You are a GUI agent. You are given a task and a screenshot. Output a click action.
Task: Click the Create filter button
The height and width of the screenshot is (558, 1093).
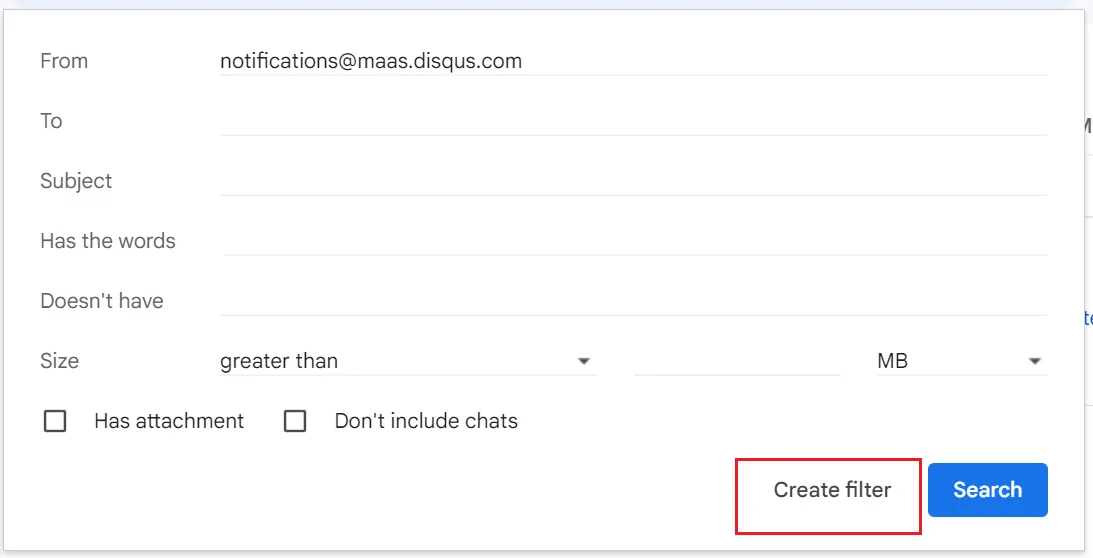[832, 490]
